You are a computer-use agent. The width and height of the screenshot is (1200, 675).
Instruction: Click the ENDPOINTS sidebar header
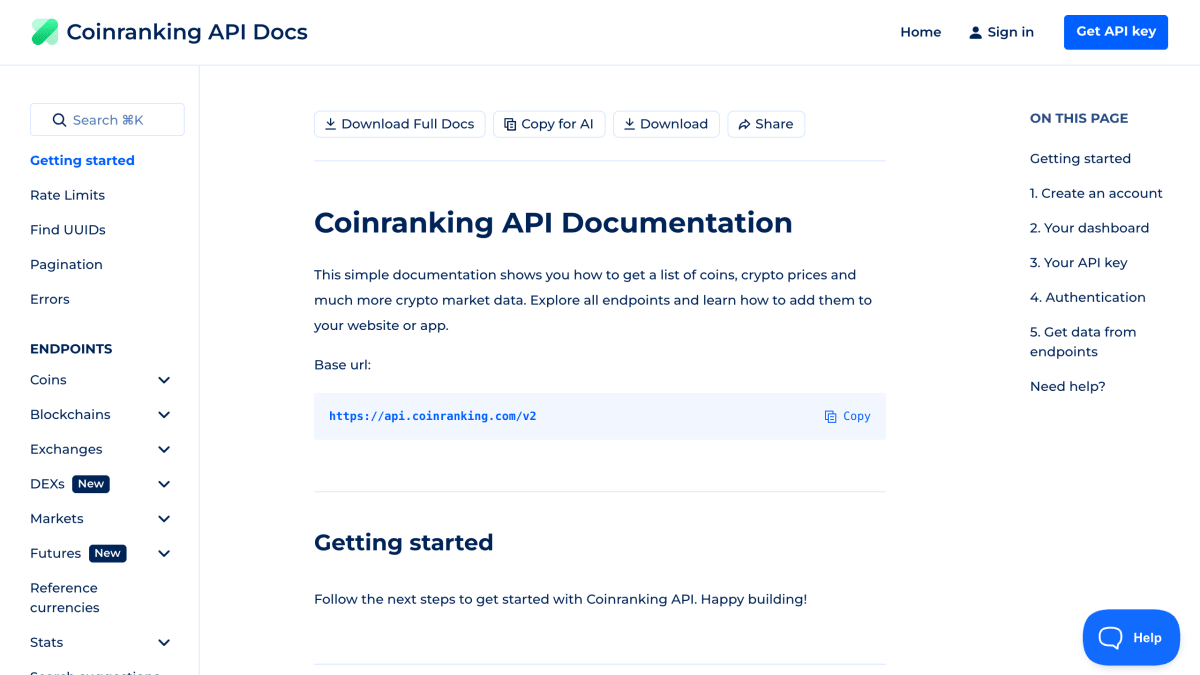tap(71, 349)
